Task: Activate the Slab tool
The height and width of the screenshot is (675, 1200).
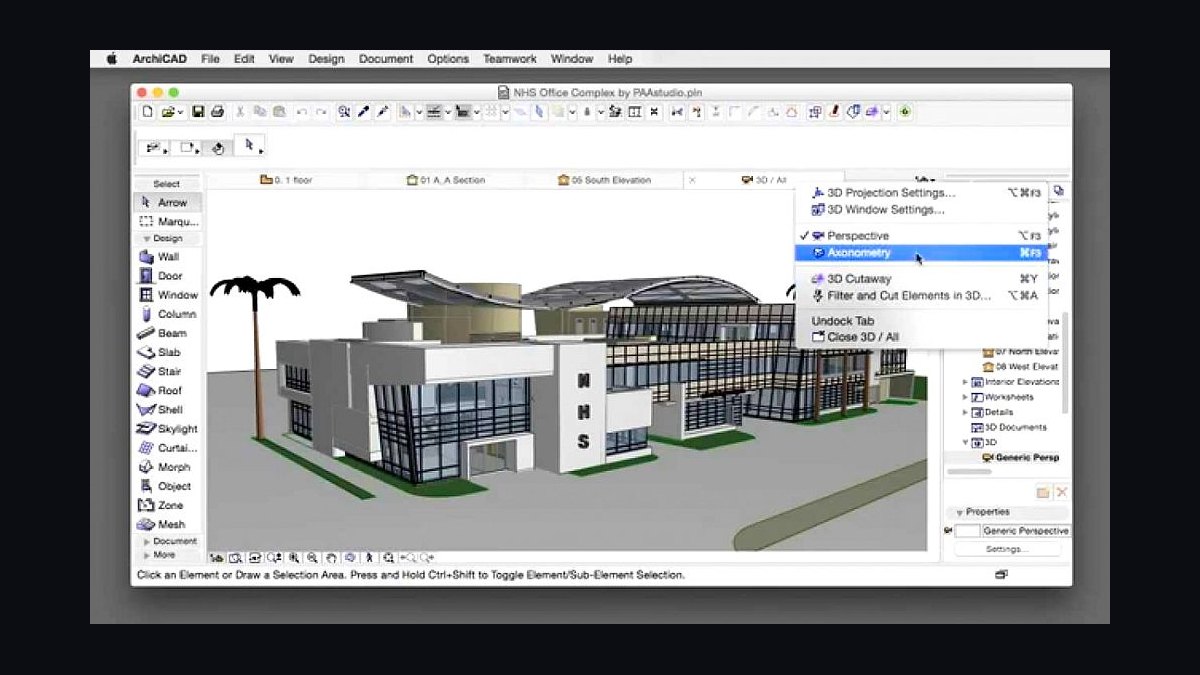Action: [x=167, y=352]
